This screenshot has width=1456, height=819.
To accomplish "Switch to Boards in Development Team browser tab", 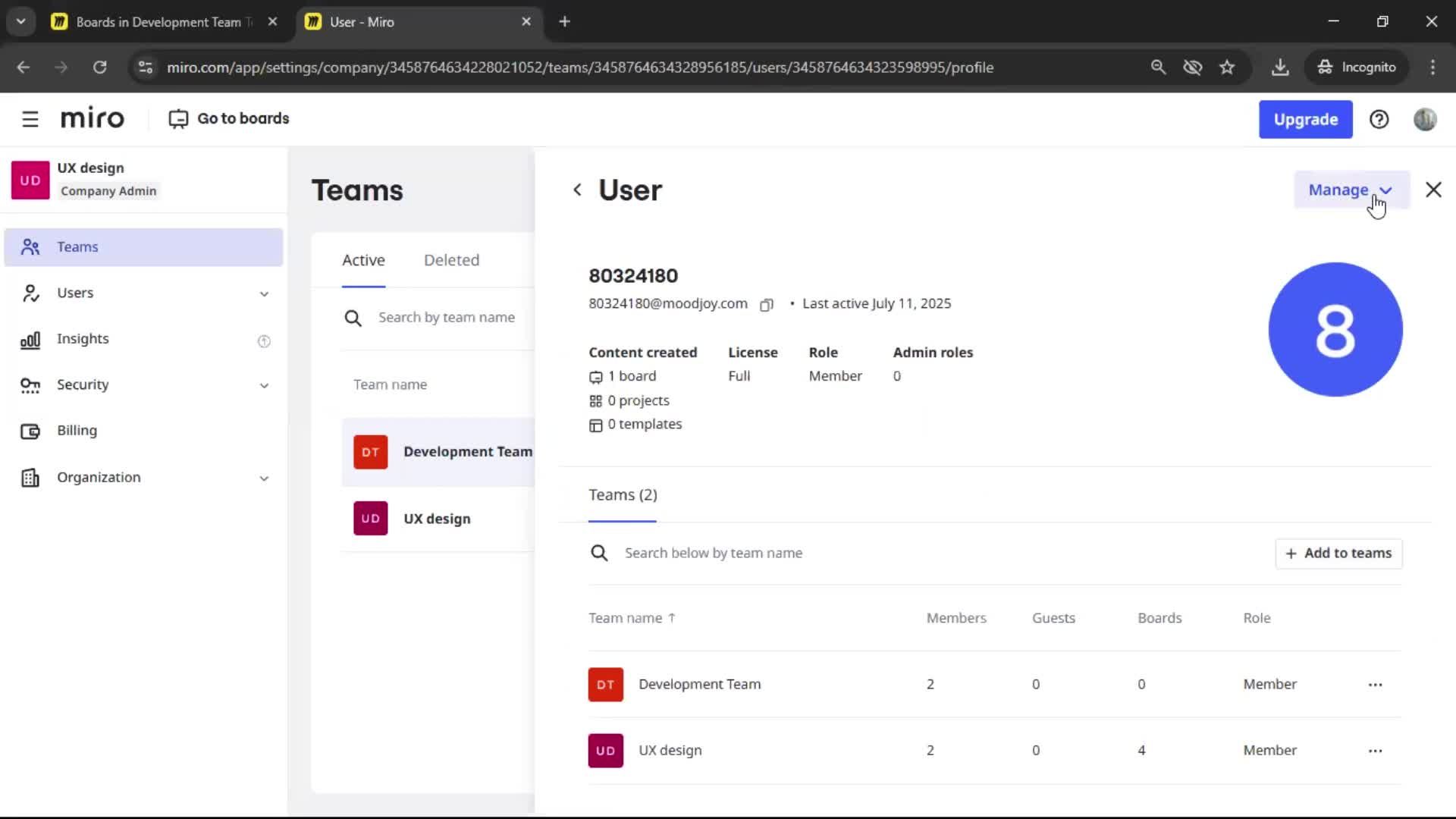I will [163, 21].
